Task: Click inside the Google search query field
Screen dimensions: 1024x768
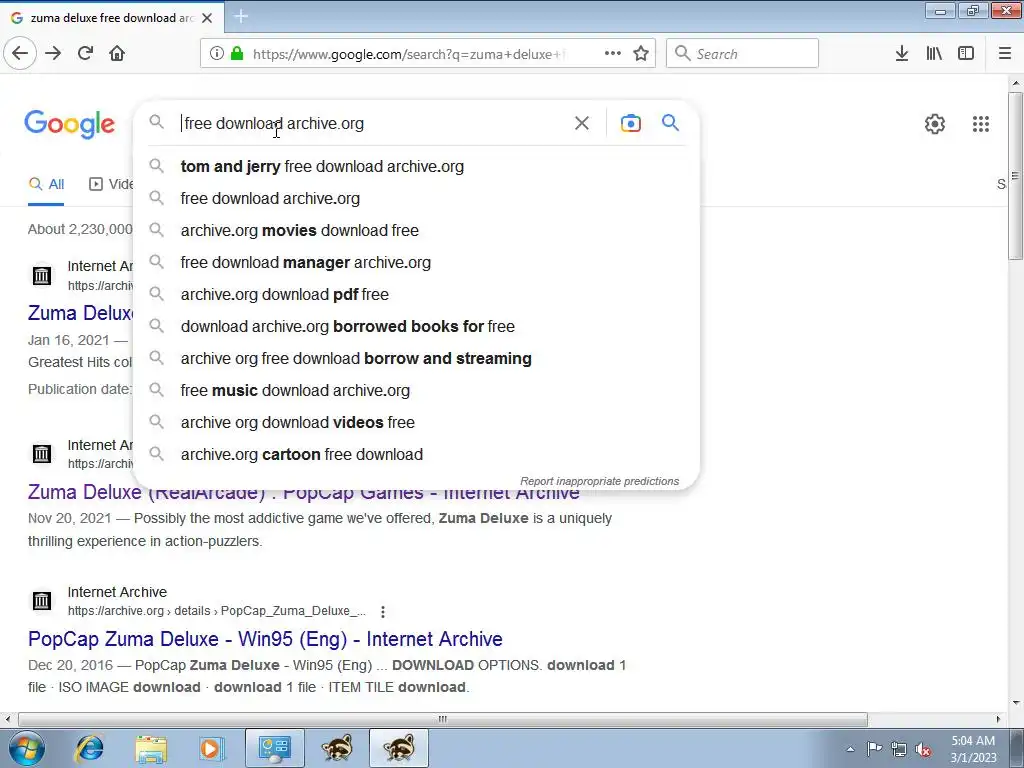Action: click(372, 123)
